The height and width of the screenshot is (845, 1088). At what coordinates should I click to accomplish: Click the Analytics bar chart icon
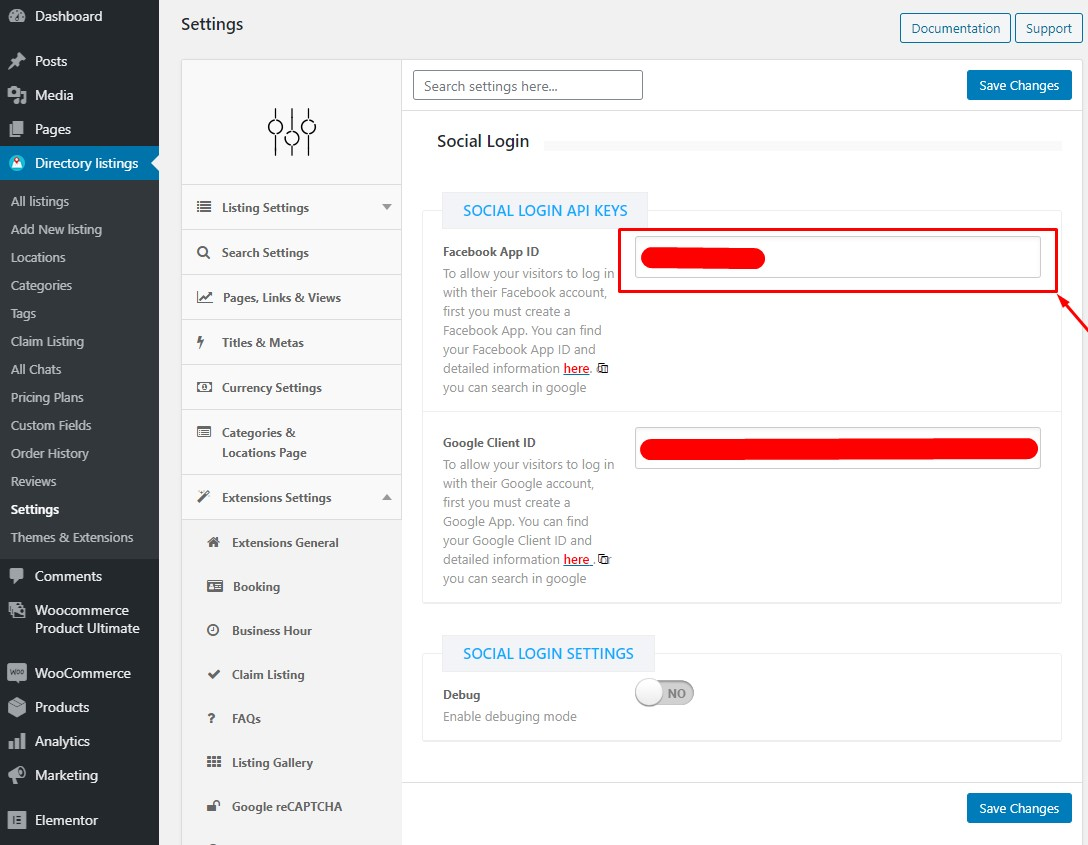17,741
